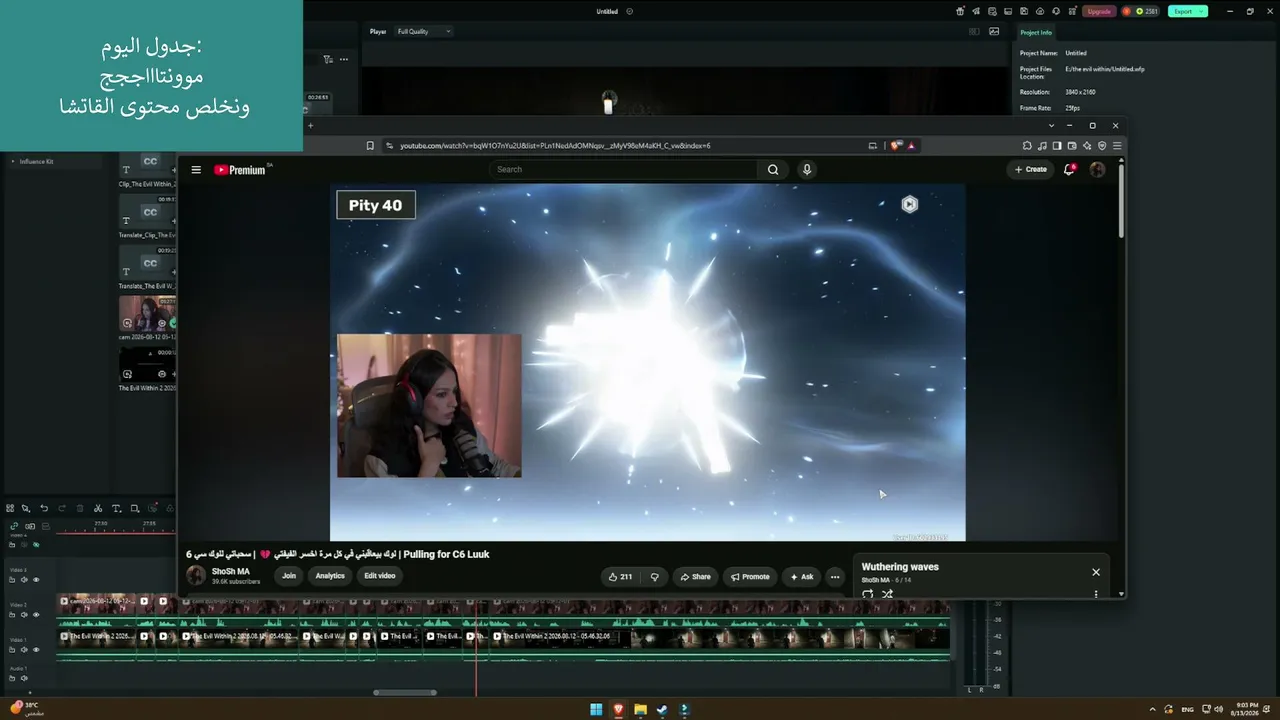Open the ShoSh MA channel name link
This screenshot has height=720, width=1280.
coord(231,572)
